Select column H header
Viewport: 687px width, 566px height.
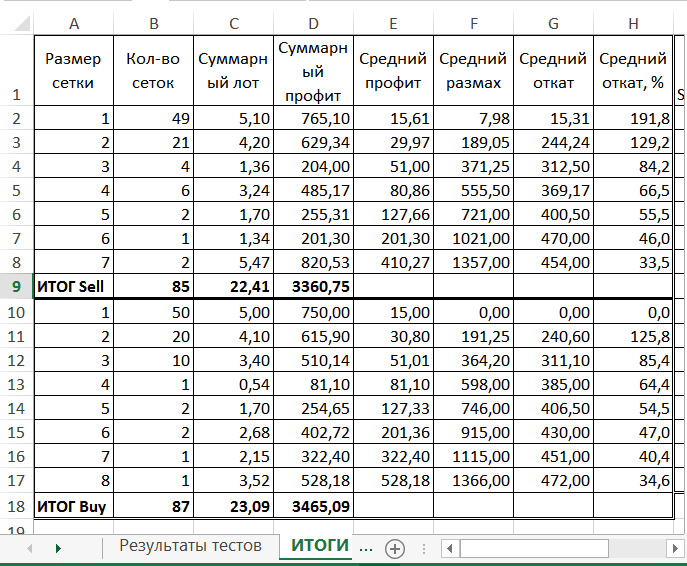tap(633, 24)
